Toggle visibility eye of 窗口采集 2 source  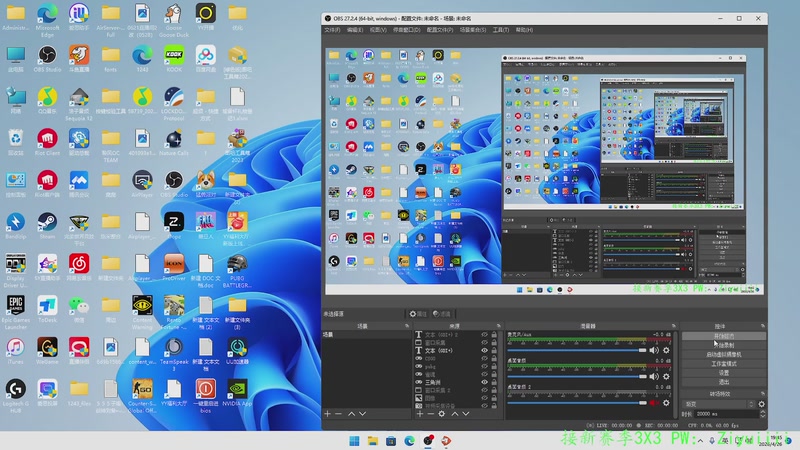pos(484,390)
